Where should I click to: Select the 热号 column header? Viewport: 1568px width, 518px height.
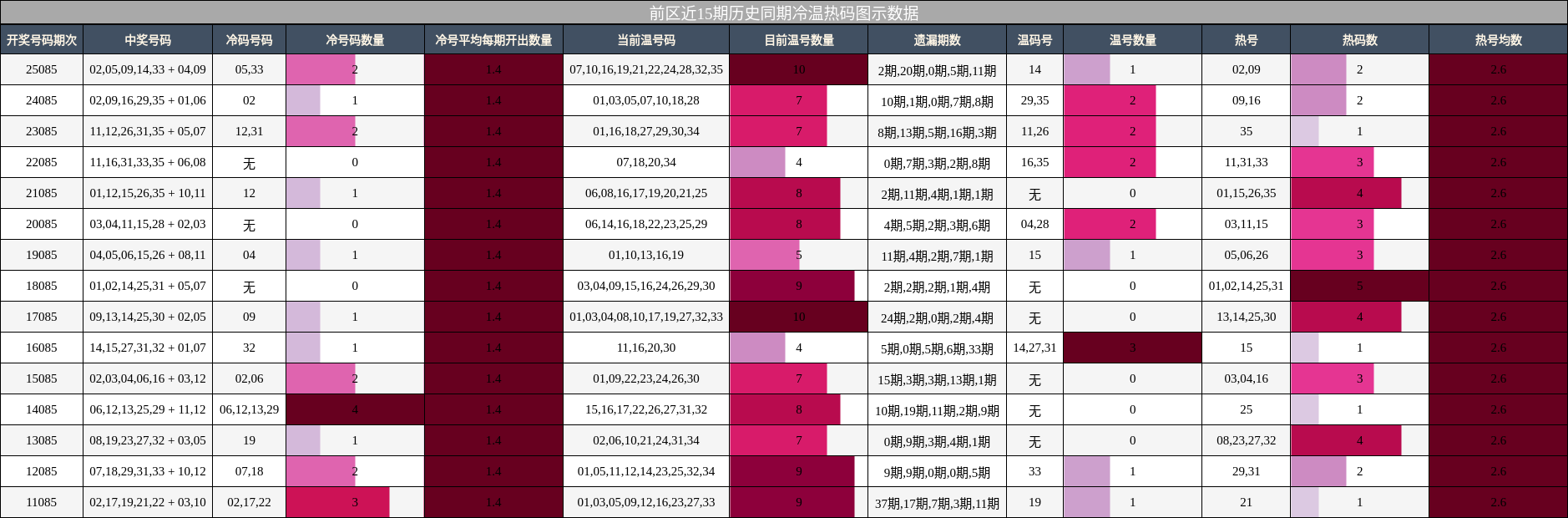point(1246,40)
